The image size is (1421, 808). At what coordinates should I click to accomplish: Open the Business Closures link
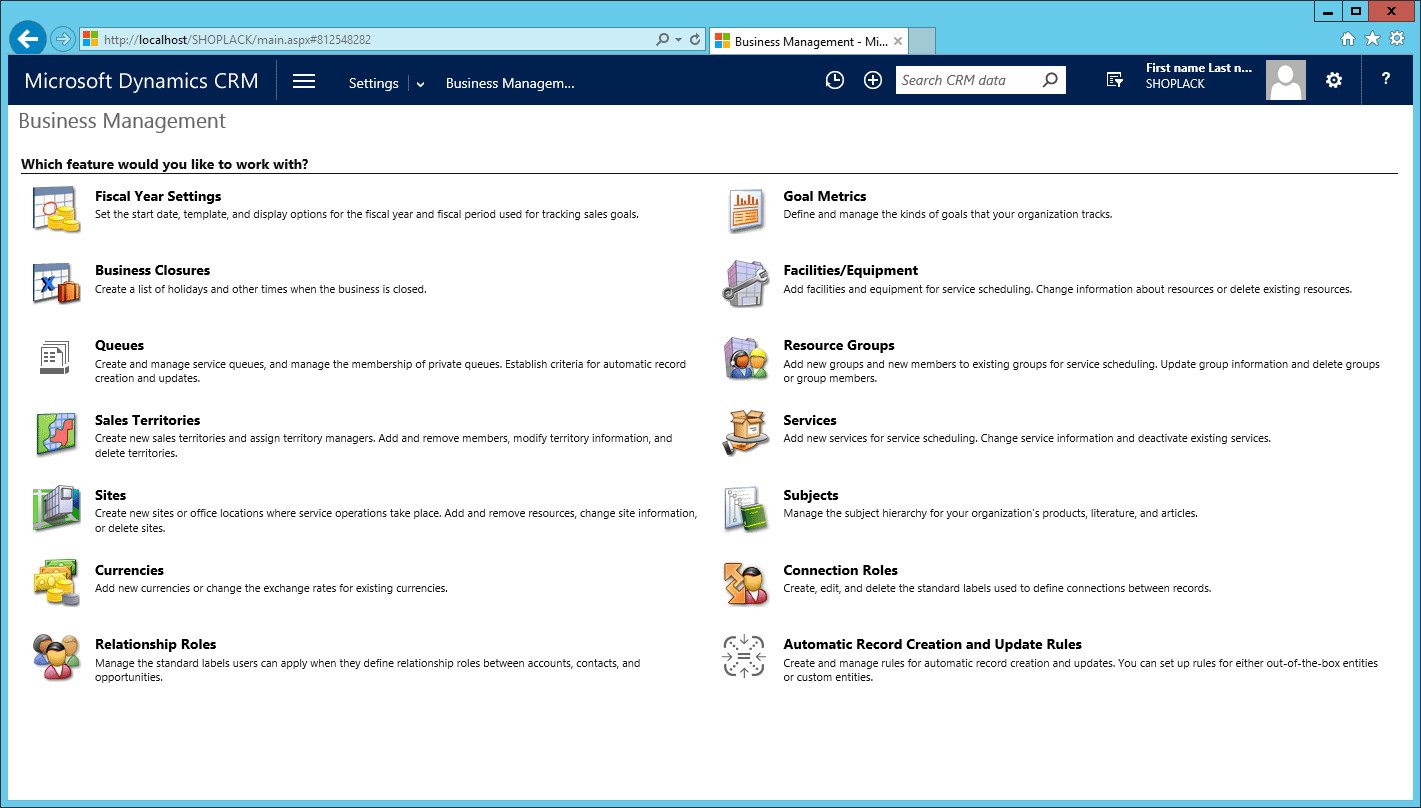152,270
